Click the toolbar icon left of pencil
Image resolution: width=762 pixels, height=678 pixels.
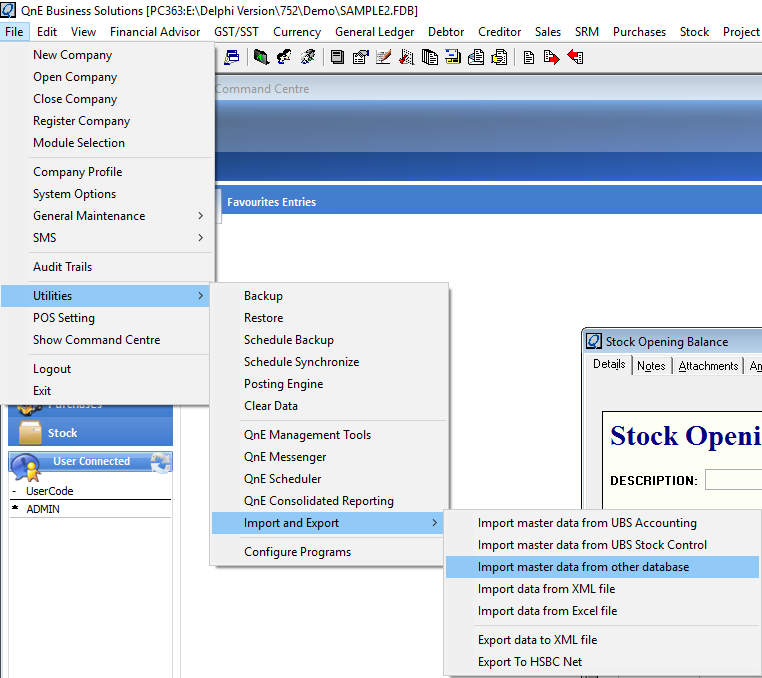coord(360,57)
